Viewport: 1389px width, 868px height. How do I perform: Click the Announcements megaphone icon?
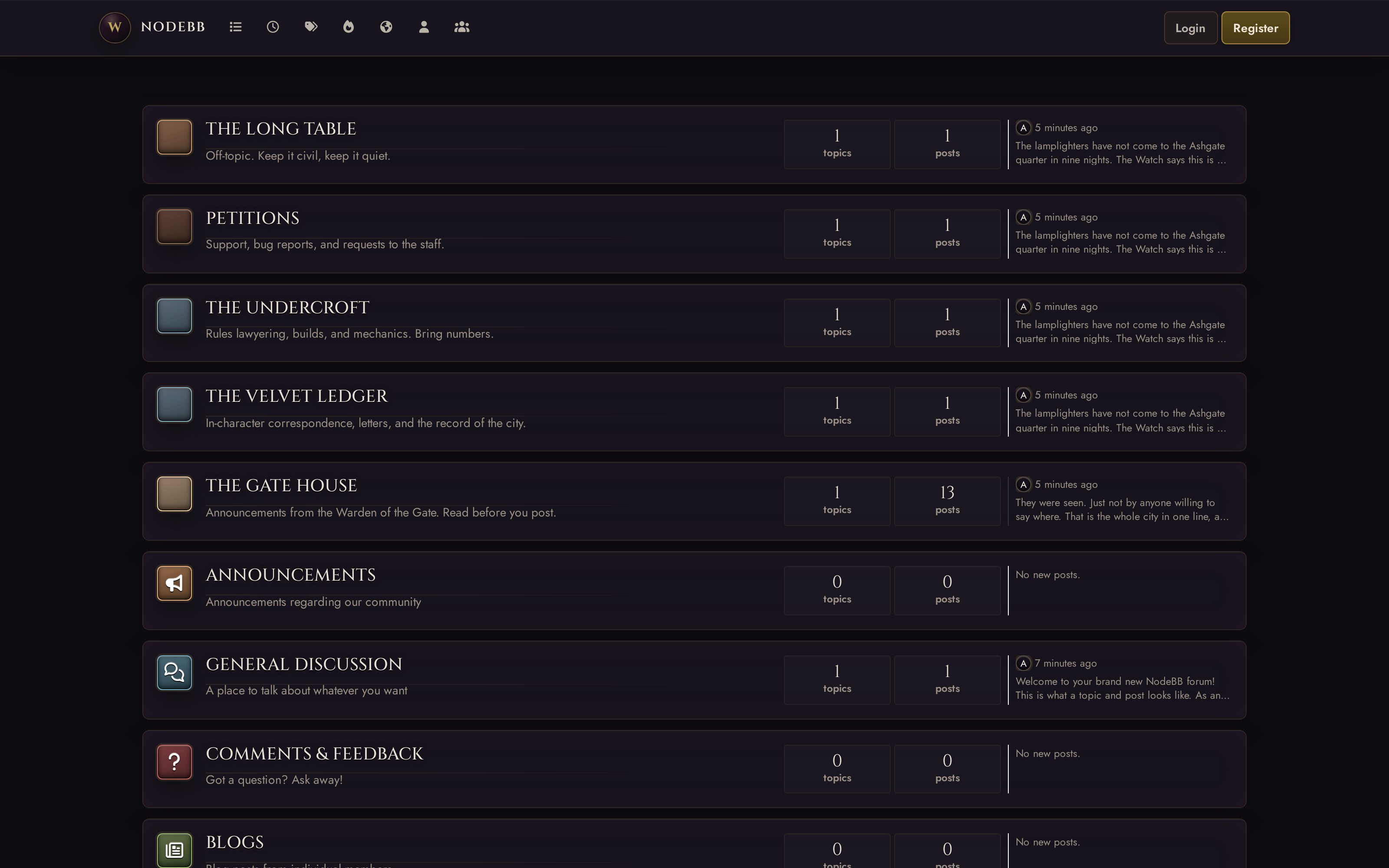pyautogui.click(x=174, y=583)
